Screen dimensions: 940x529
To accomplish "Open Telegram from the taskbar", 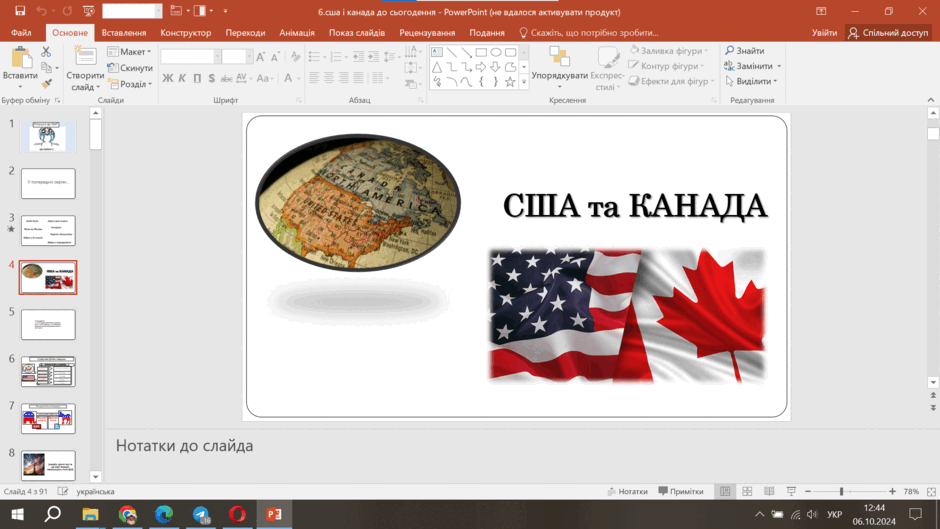I will [x=201, y=515].
